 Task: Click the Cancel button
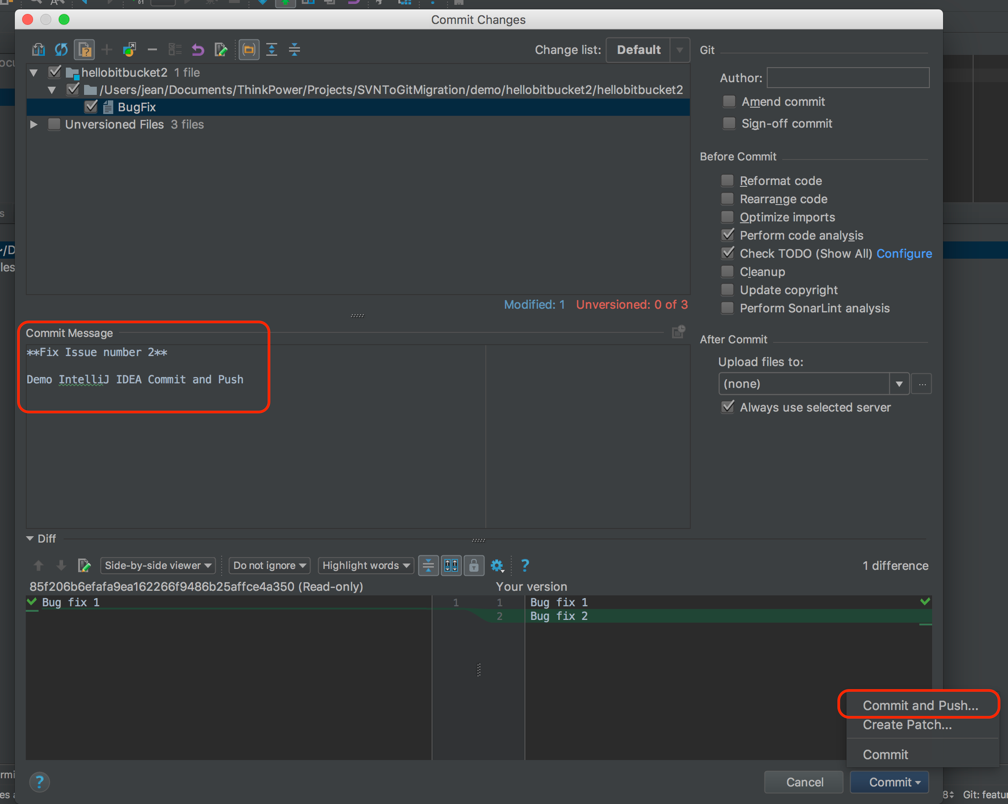(x=804, y=782)
